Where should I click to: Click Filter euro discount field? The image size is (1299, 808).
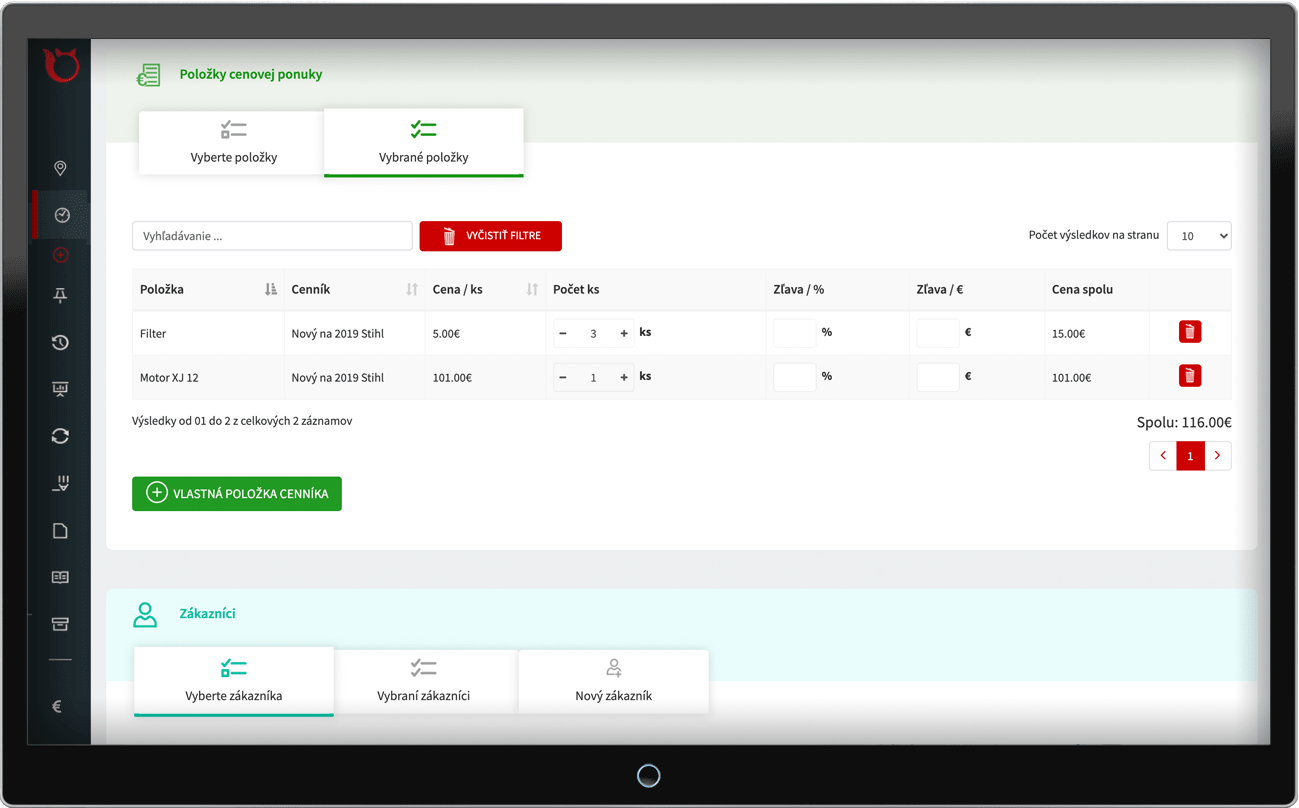tap(938, 332)
